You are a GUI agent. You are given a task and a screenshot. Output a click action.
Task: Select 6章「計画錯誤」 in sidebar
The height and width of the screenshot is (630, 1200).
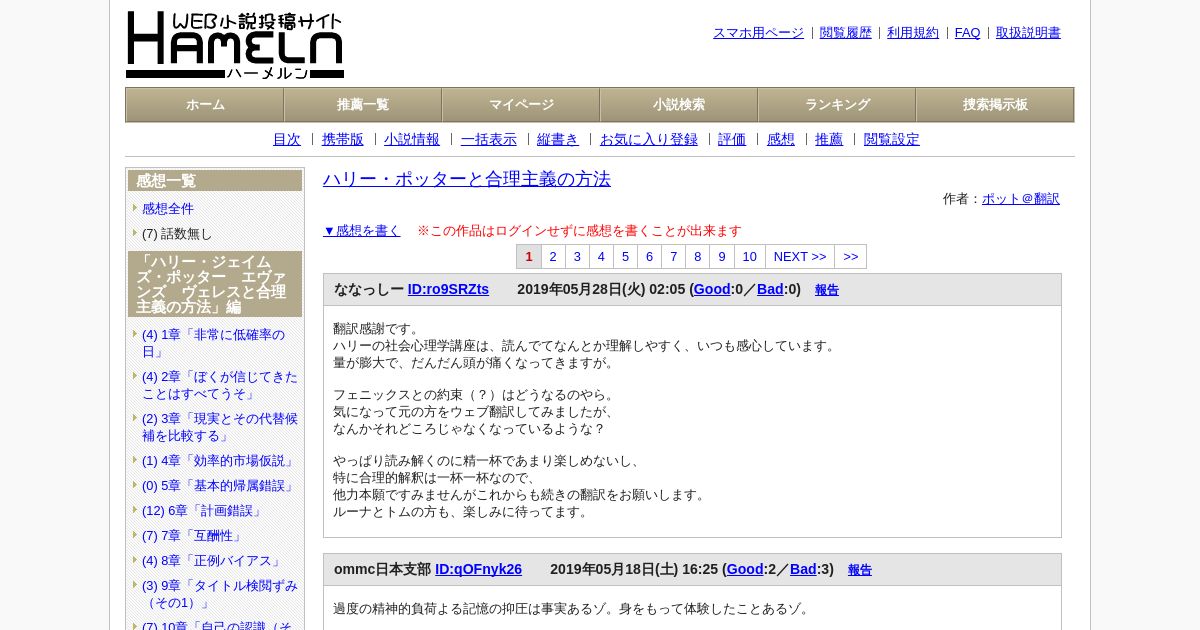203,511
